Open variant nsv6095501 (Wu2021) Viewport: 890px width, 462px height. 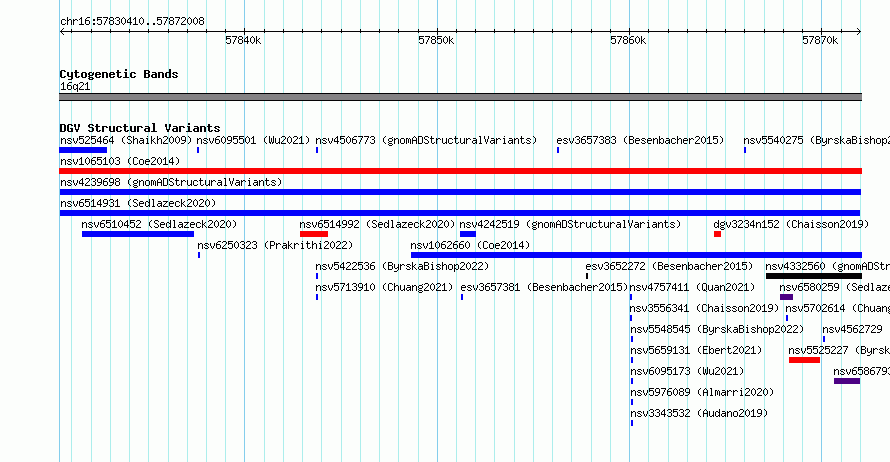tap(253, 140)
